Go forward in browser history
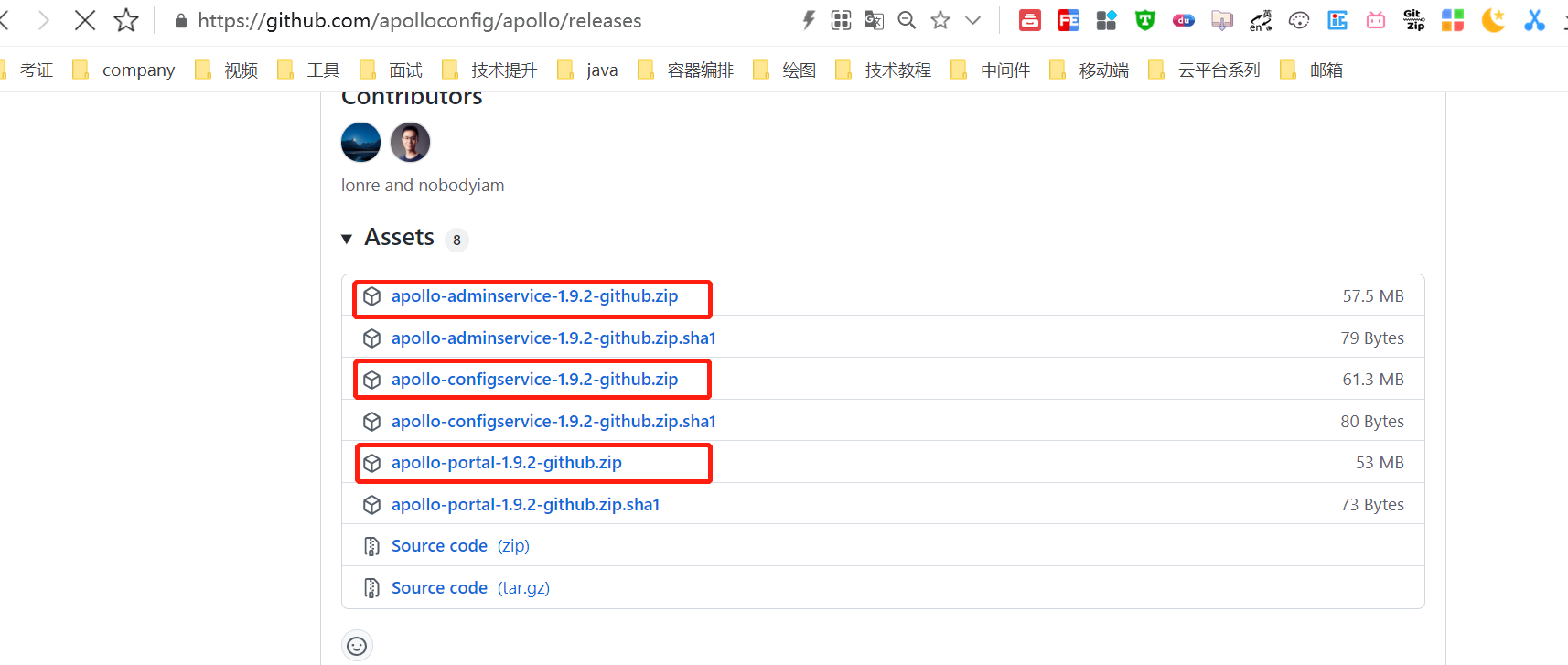The width and height of the screenshot is (1568, 665). (43, 20)
